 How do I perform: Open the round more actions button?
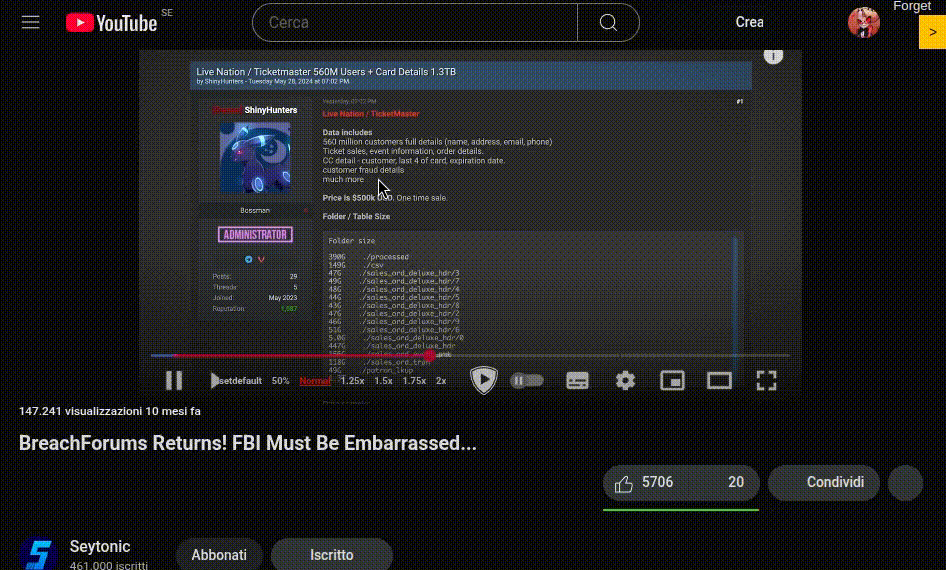(x=905, y=483)
